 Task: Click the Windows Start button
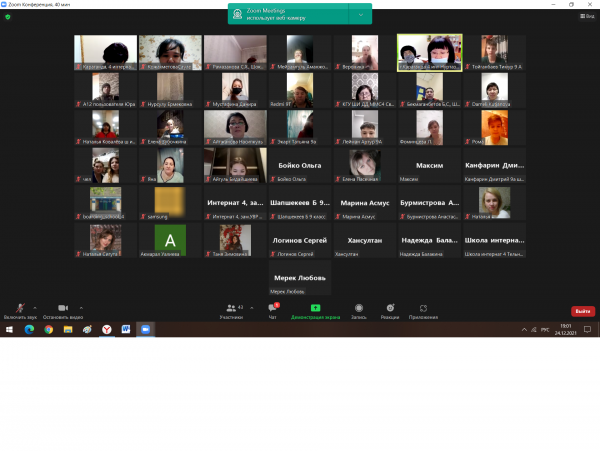8,329
